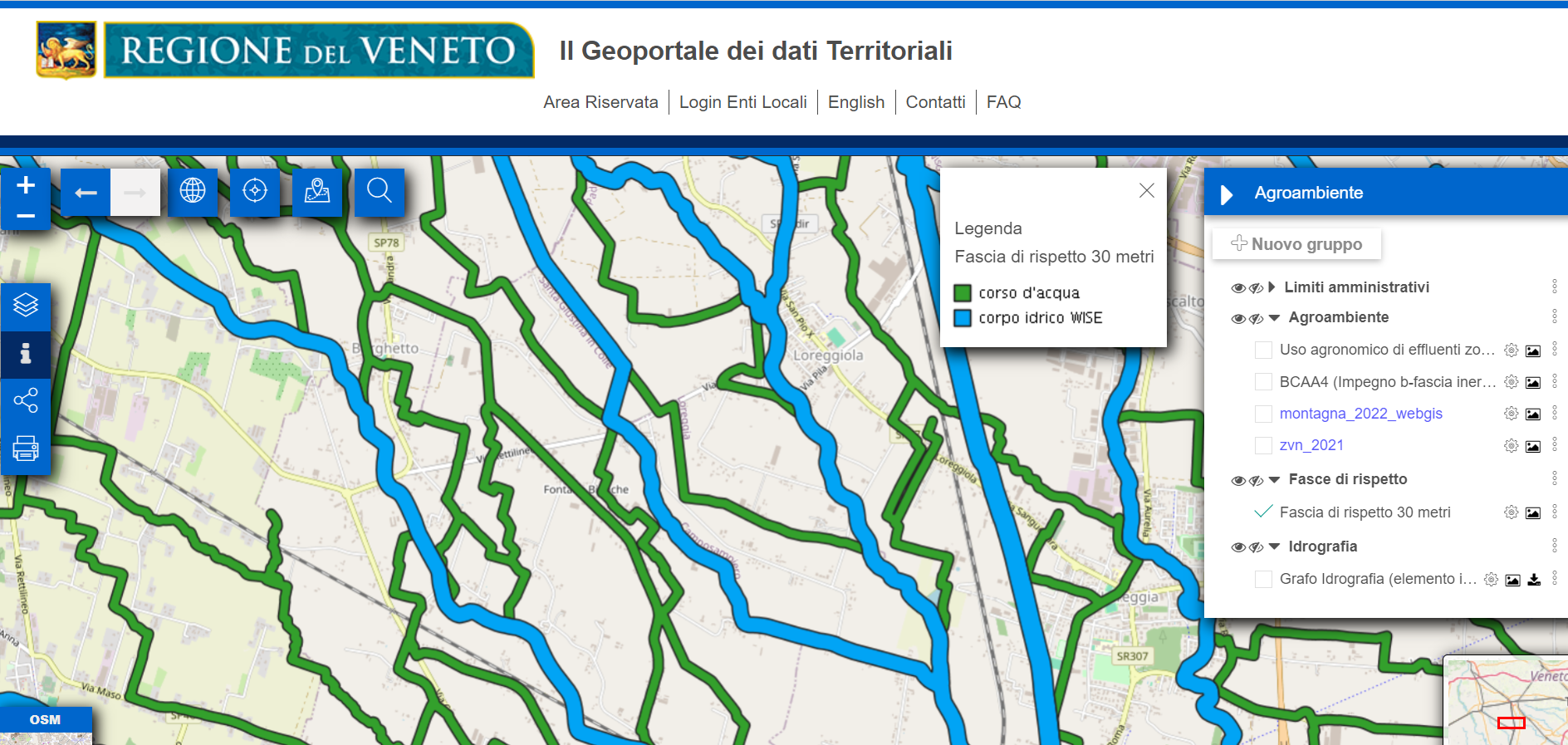Activate the geolocation crosshair tool

[x=255, y=191]
